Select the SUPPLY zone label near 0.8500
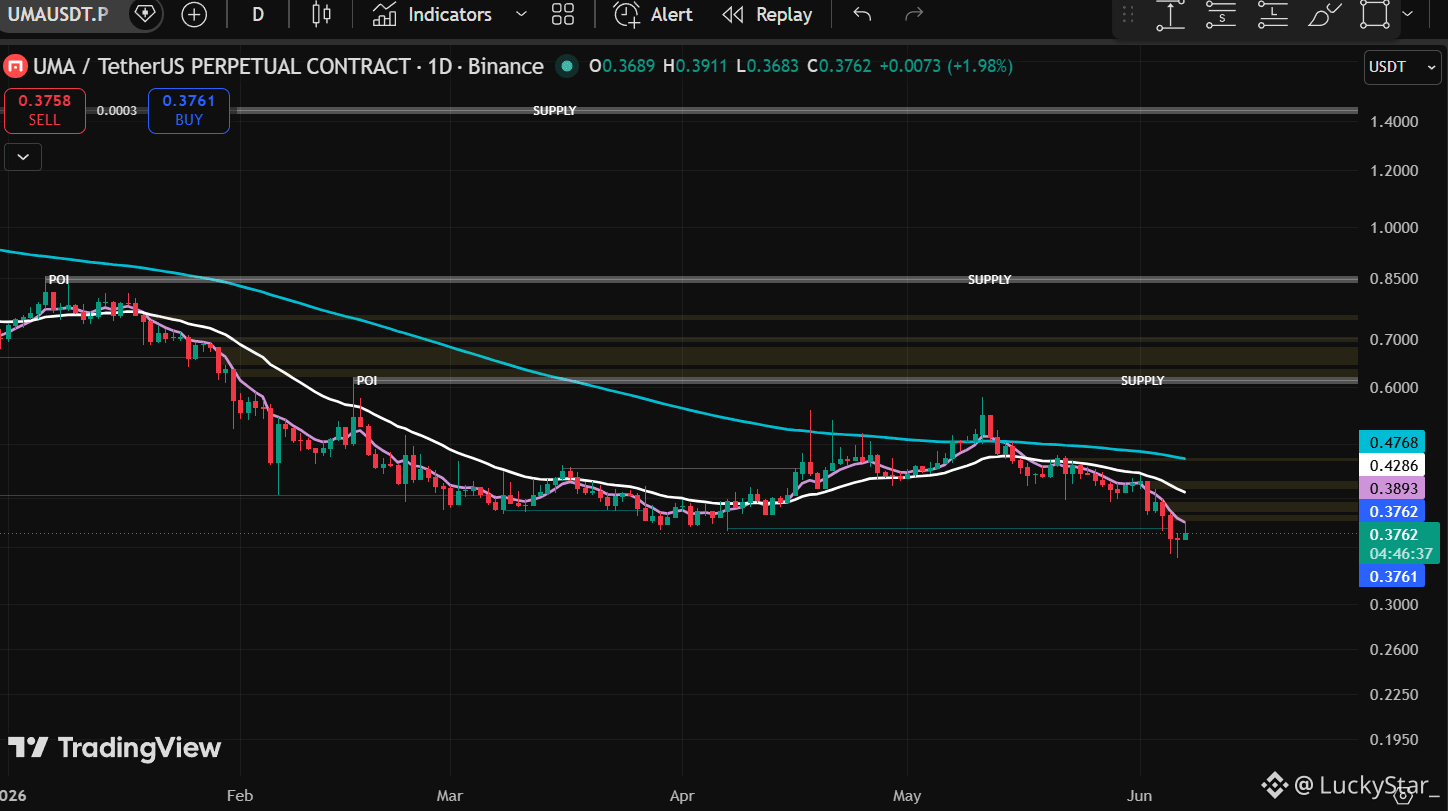This screenshot has height=811, width=1448. [990, 280]
